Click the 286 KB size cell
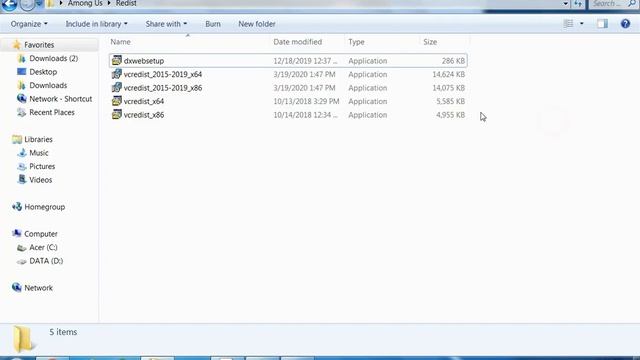Screen dimensions: 640x360 point(453,61)
